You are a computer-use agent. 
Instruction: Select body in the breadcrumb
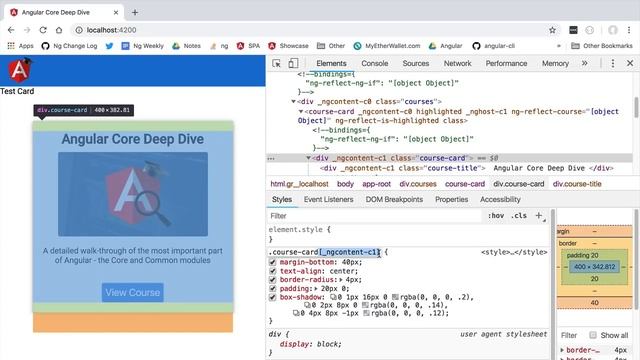point(345,184)
